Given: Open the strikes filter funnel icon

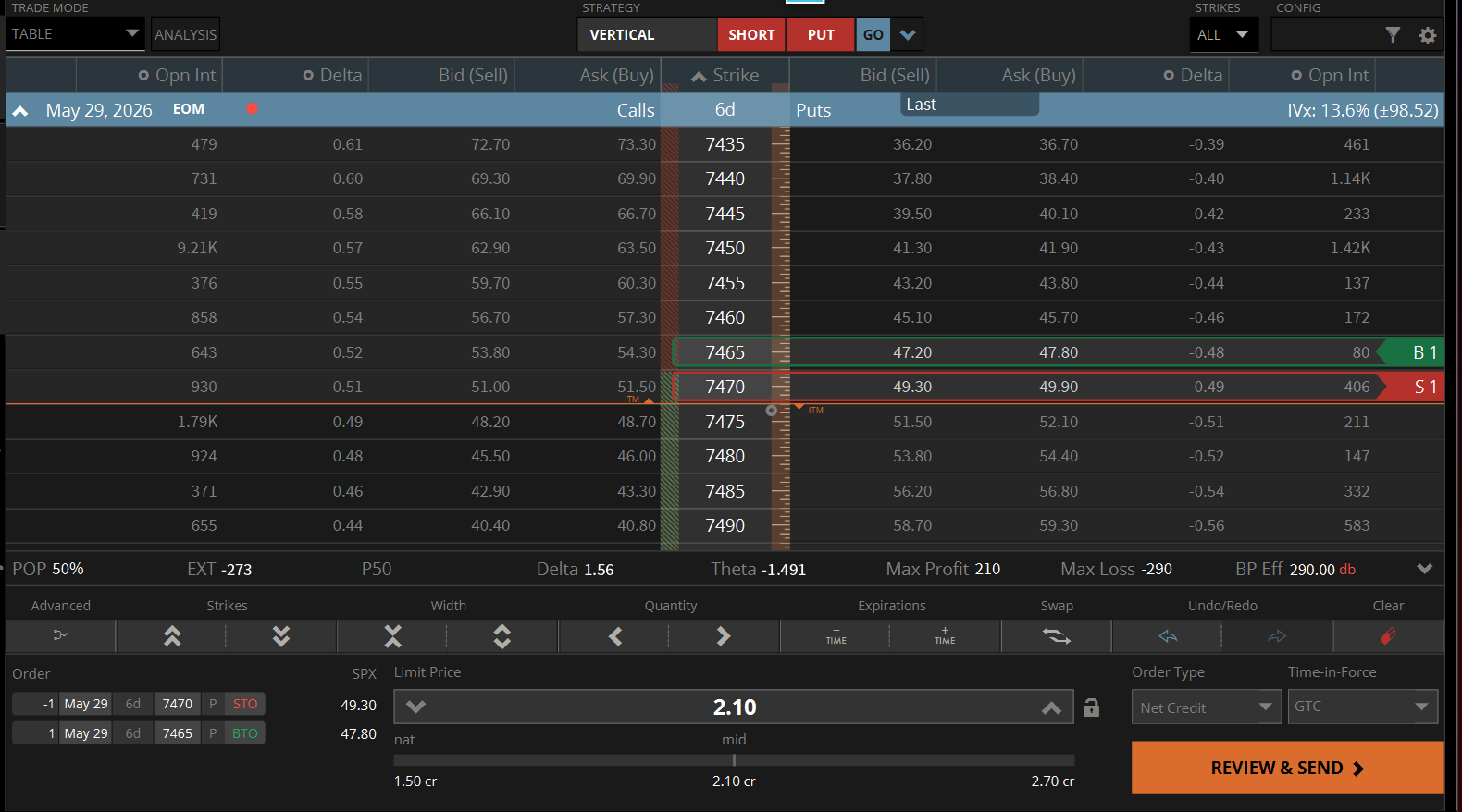Looking at the screenshot, I should tap(1393, 35).
